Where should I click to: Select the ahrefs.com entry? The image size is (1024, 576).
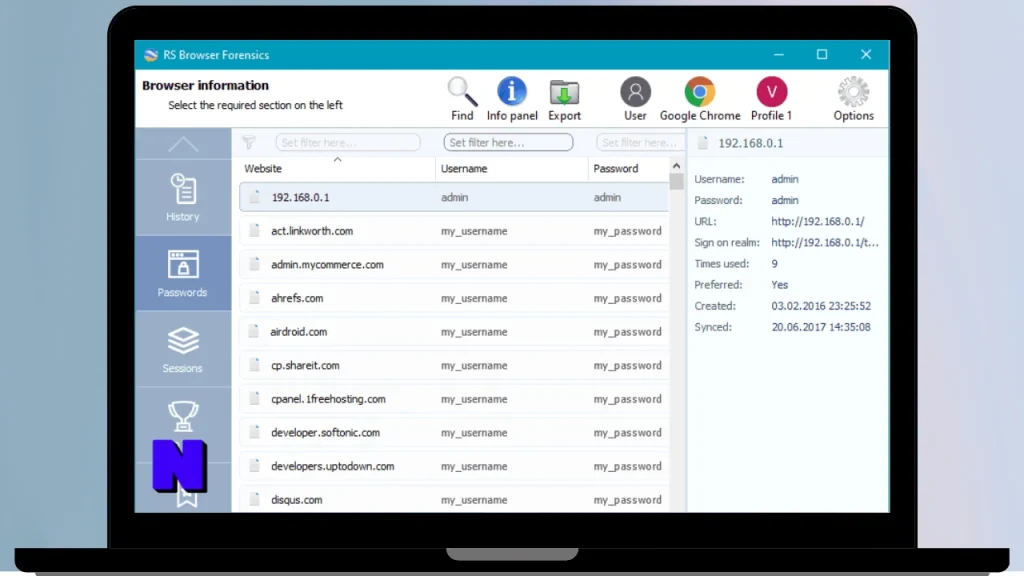coord(454,298)
